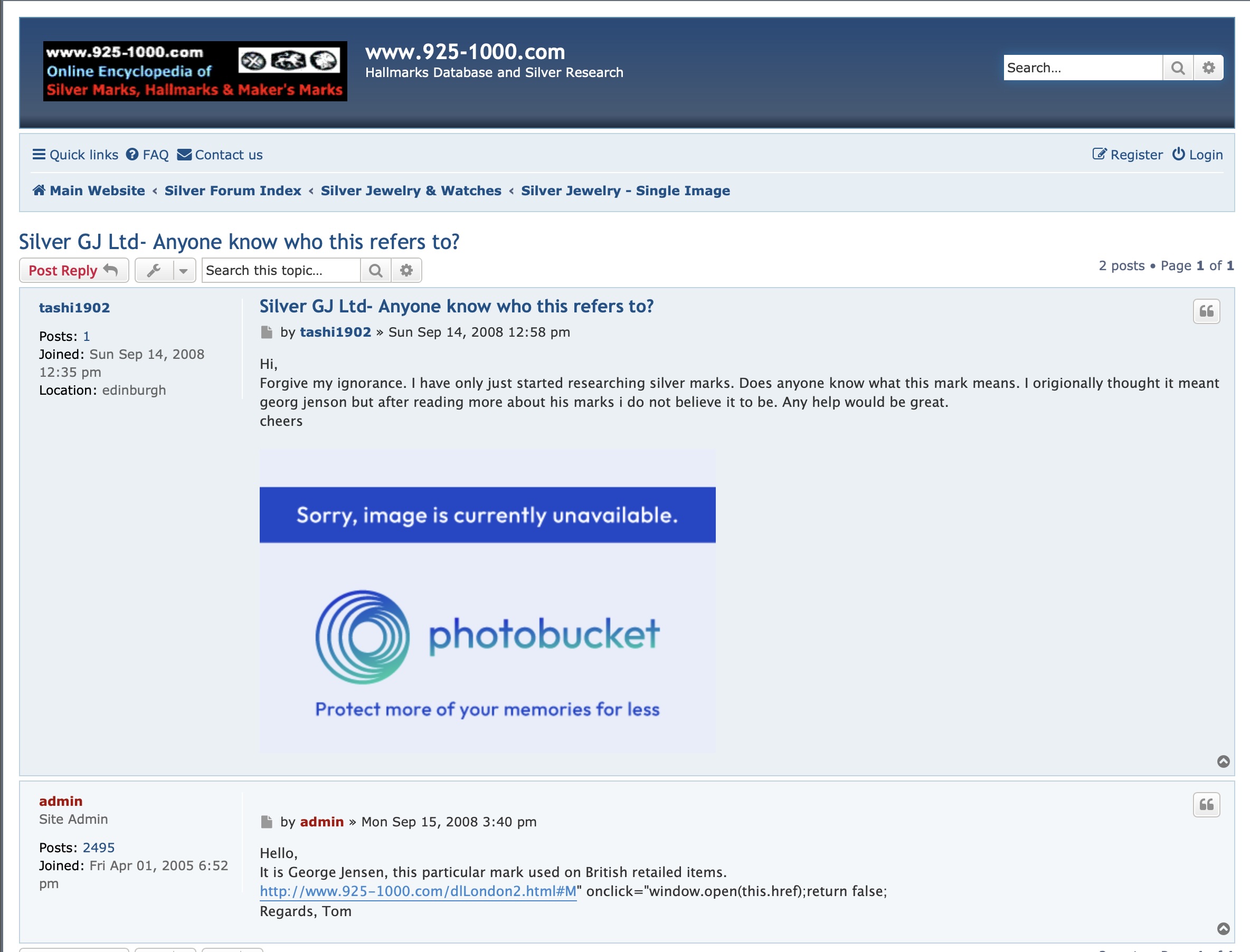Screen dimensions: 1250x952
Task: Click the unavailable photobucket image
Action: coord(487,601)
